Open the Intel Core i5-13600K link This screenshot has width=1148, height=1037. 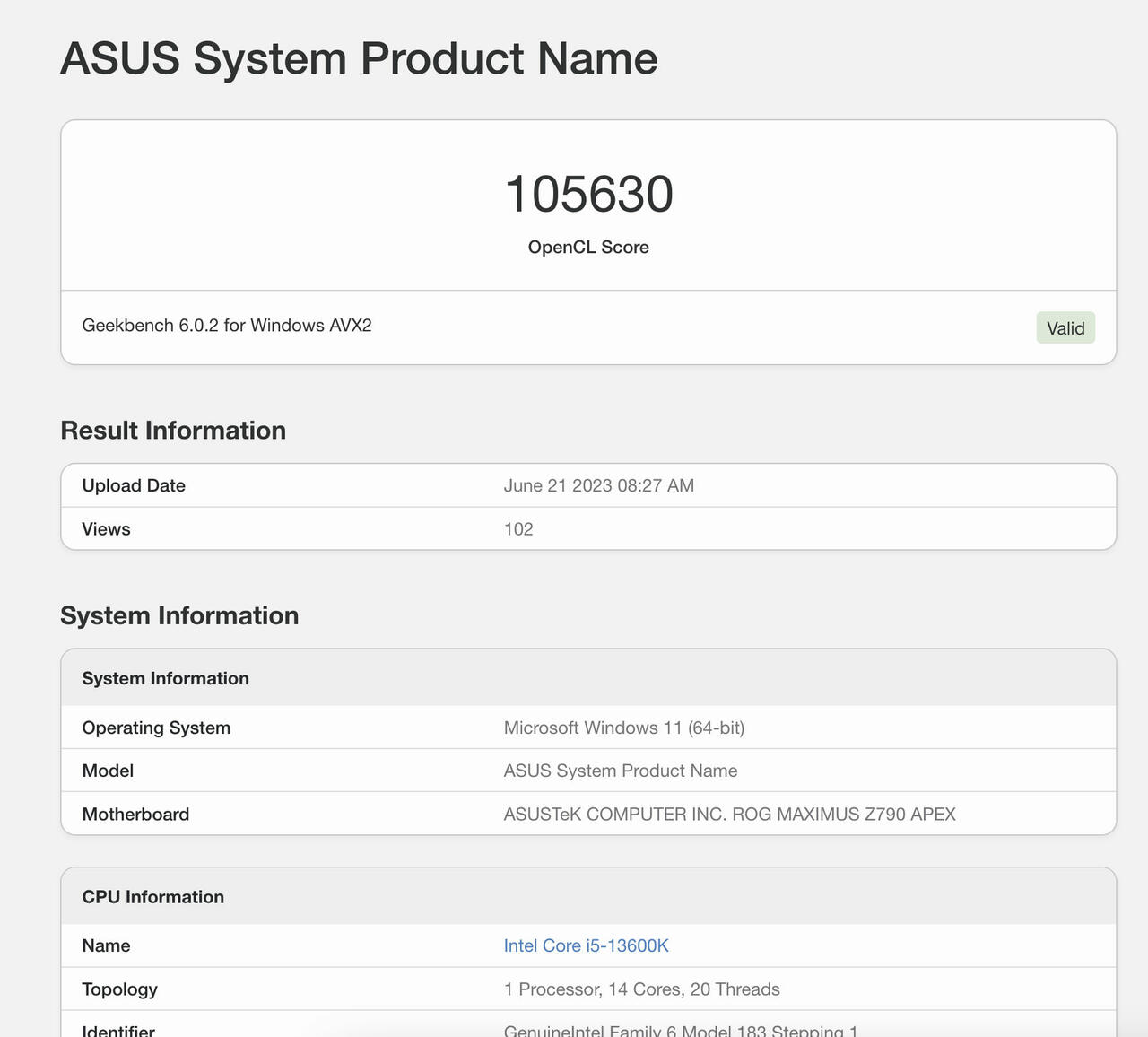point(586,945)
